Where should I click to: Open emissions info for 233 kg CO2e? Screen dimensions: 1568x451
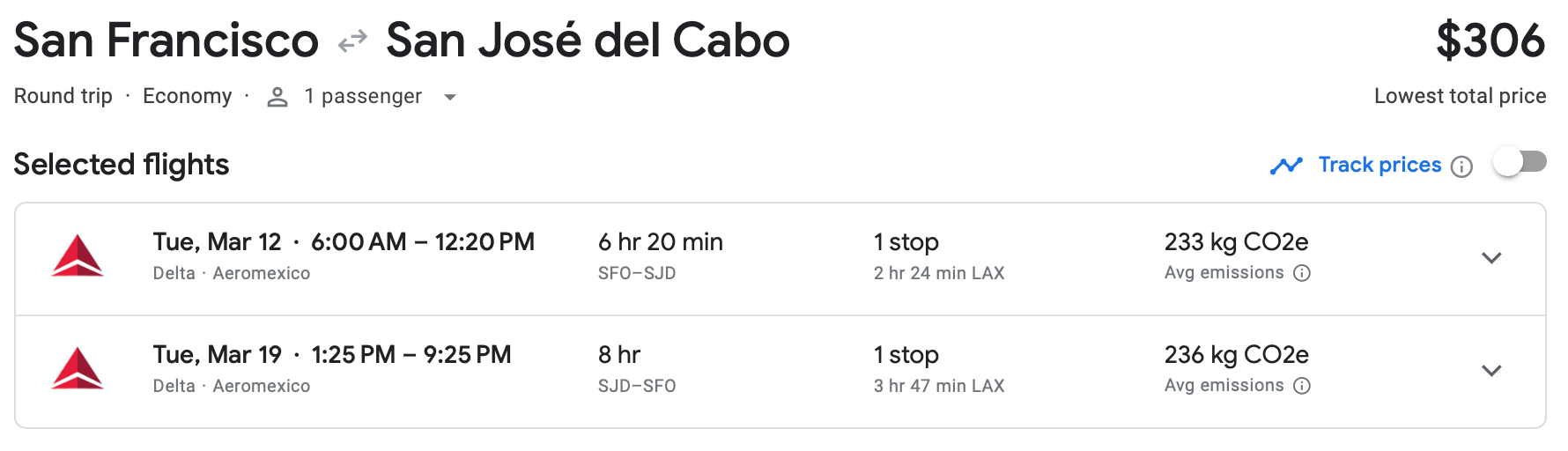click(1302, 273)
